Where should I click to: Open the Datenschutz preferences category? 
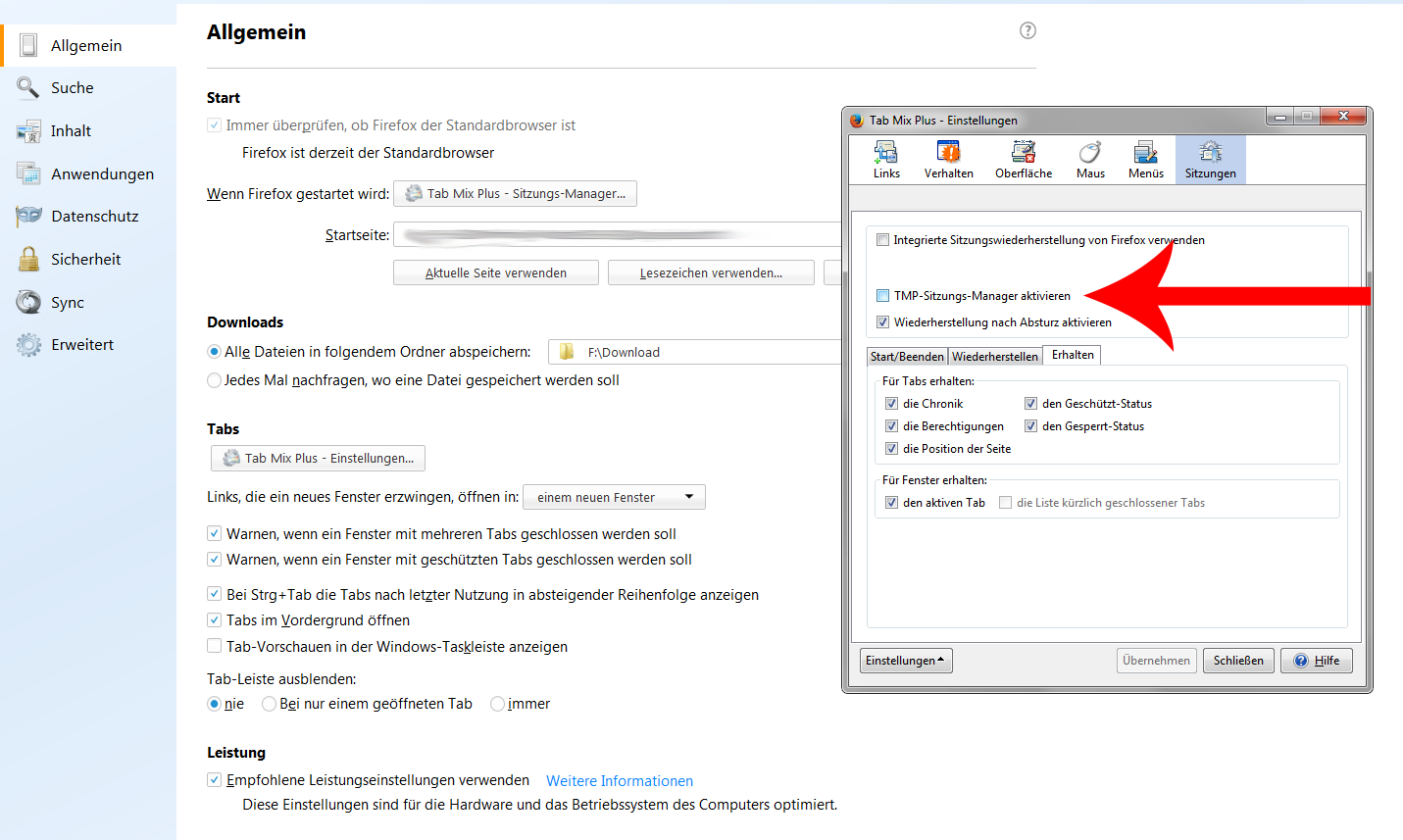pyautogui.click(x=88, y=216)
